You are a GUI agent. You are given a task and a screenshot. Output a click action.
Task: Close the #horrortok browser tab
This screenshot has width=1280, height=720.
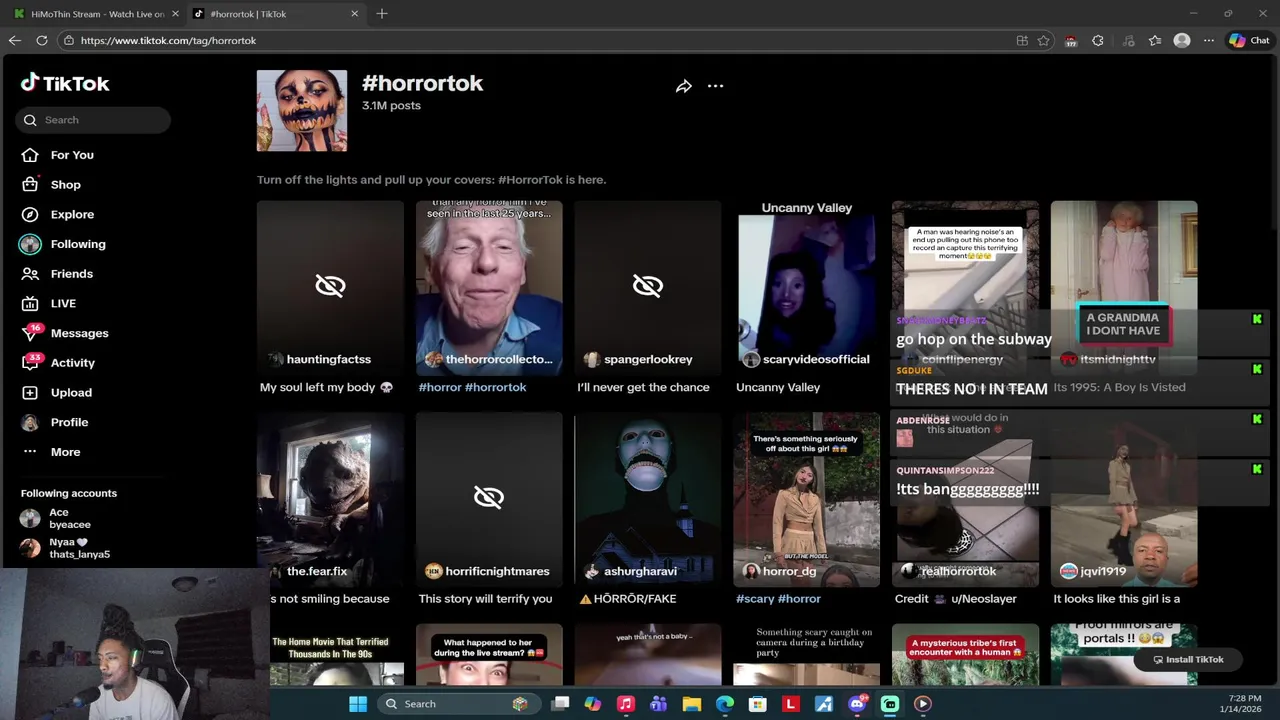[354, 14]
